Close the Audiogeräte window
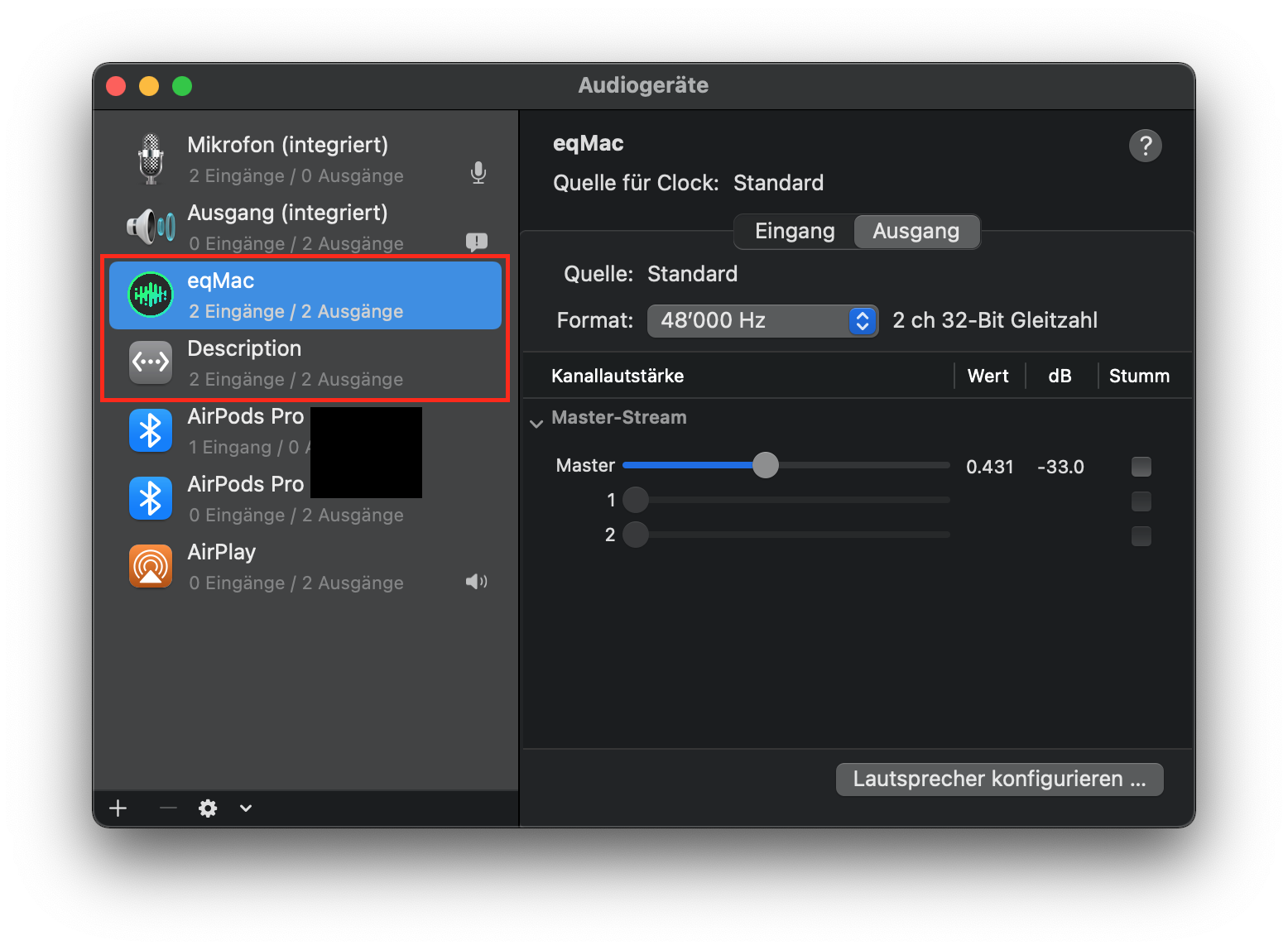 [x=116, y=86]
